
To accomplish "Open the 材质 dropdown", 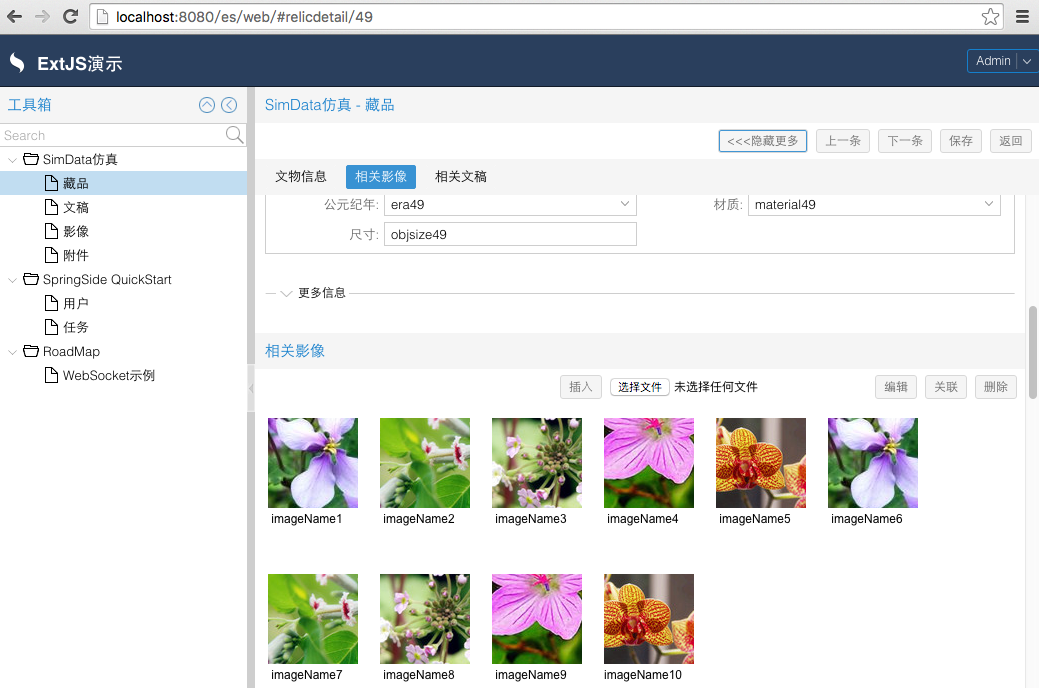I will click(989, 204).
